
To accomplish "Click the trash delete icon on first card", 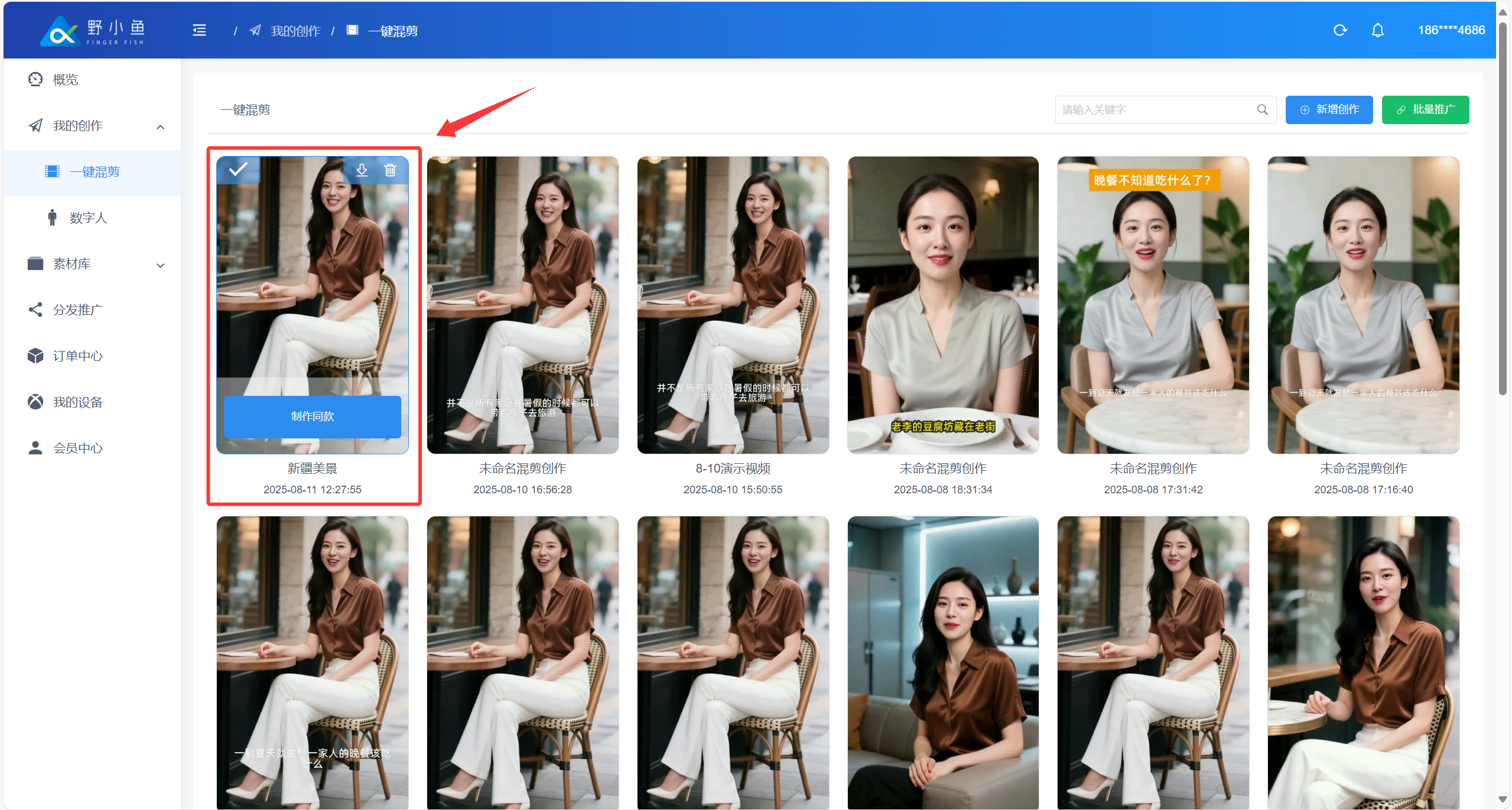I will [x=390, y=170].
